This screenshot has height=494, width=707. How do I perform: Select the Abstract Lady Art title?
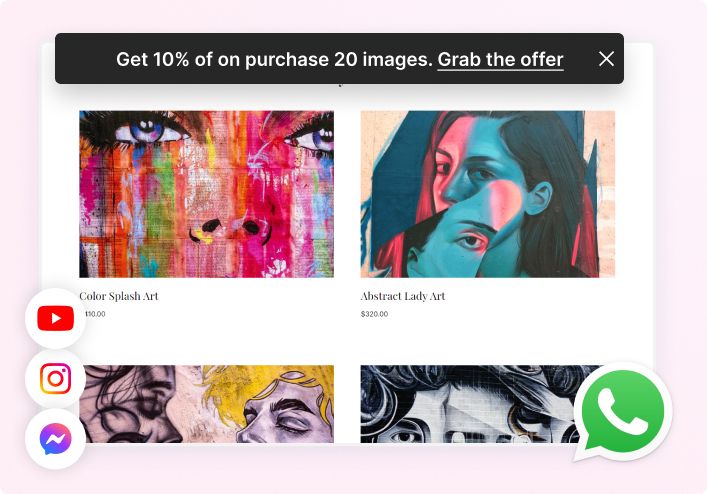click(403, 296)
